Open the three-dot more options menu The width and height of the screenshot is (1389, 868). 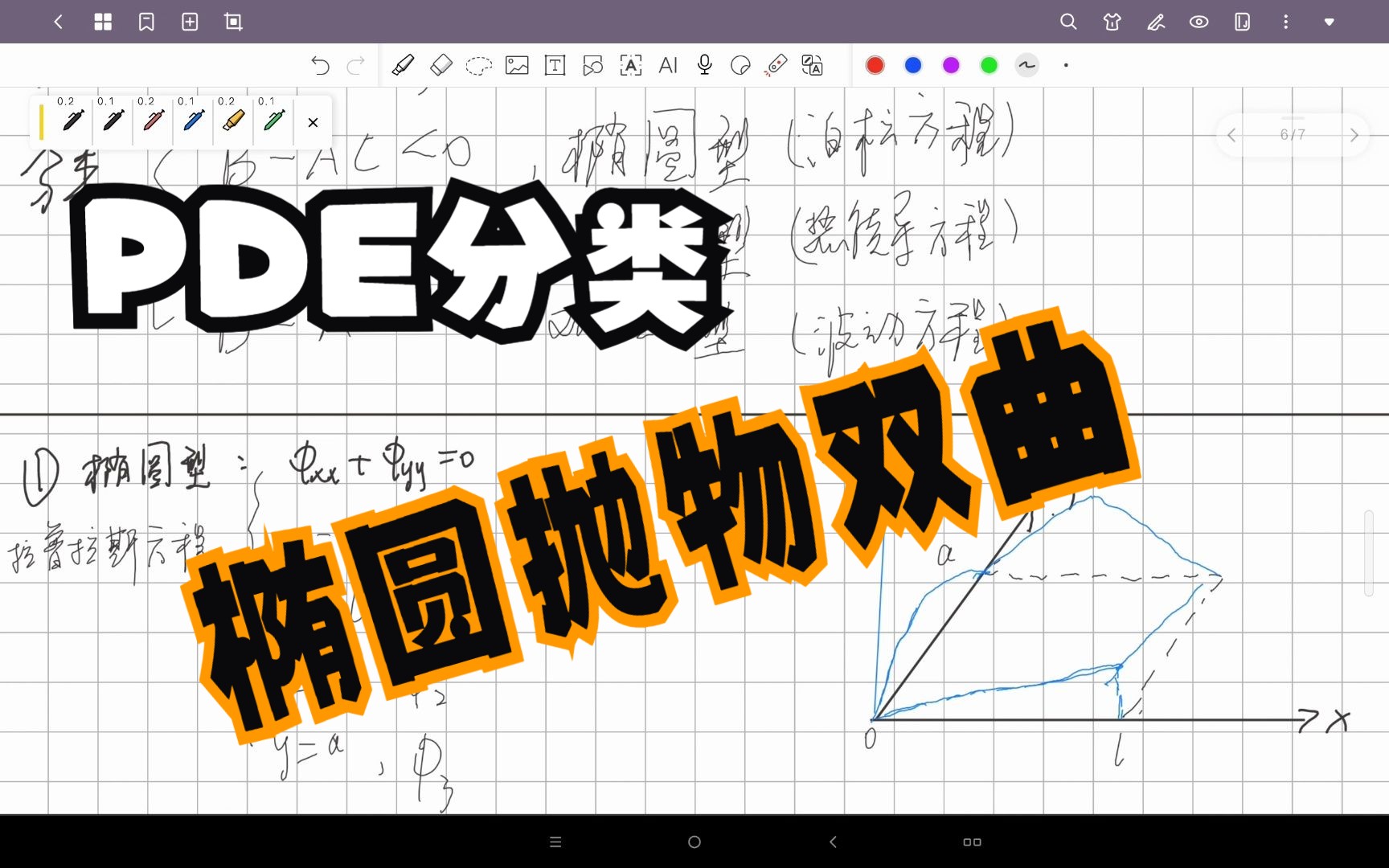pos(1286,22)
